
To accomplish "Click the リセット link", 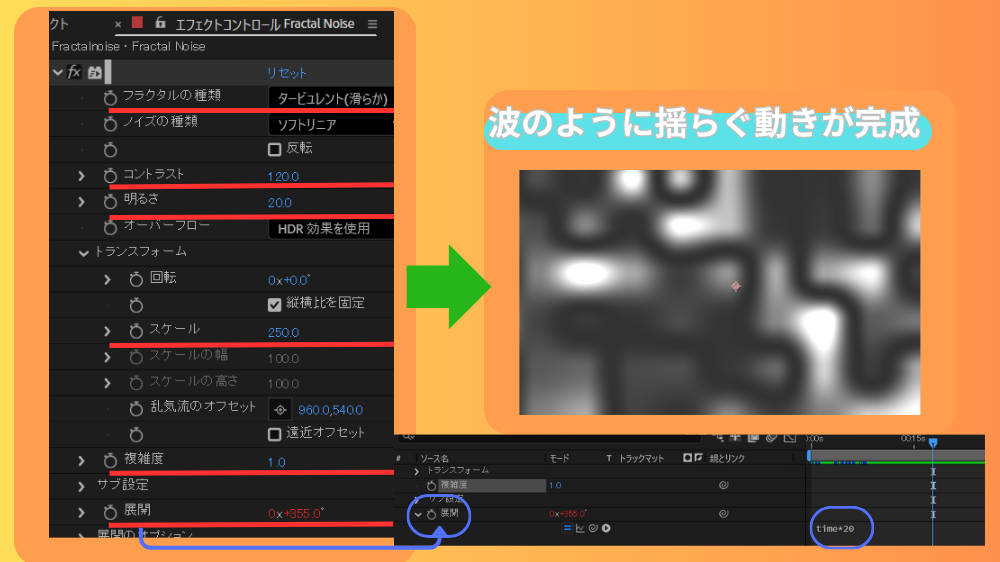I will coord(286,73).
